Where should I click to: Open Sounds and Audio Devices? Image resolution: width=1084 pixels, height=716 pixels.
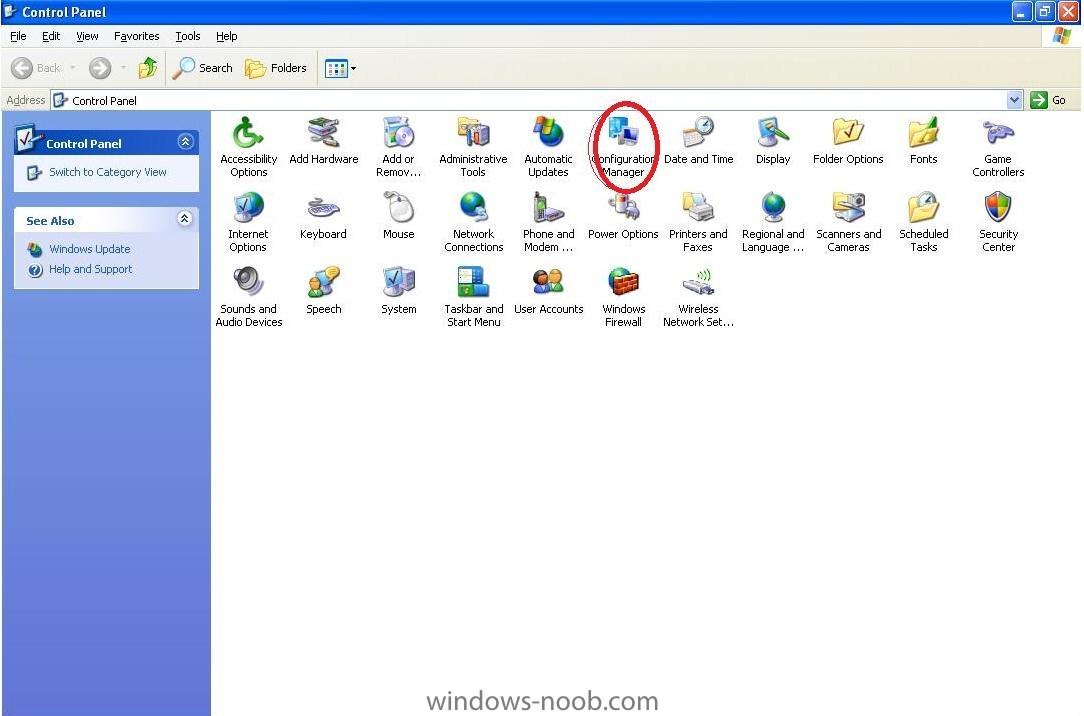(x=248, y=297)
